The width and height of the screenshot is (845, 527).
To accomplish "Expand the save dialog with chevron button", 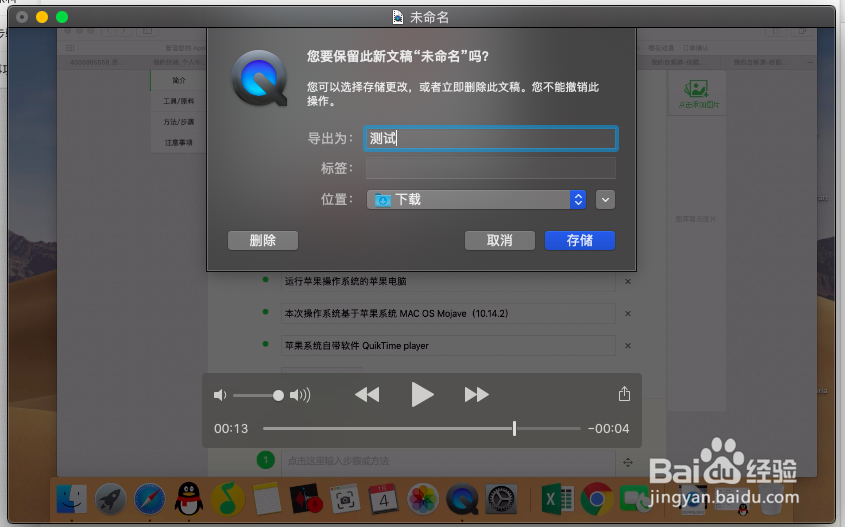I will (x=605, y=199).
